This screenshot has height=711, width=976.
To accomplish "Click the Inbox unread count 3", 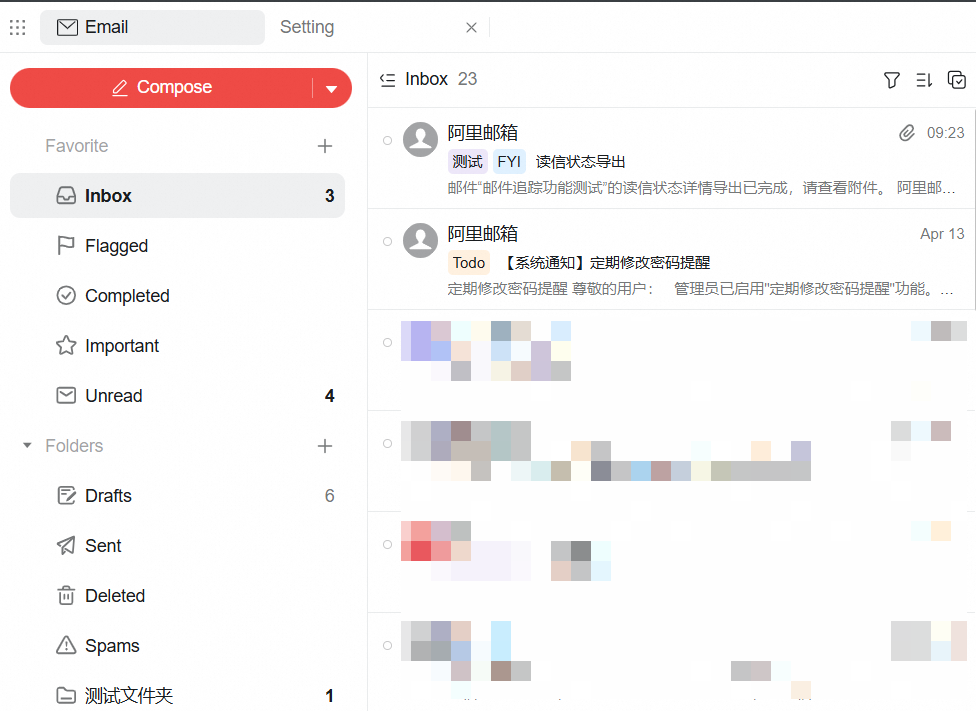I will [329, 196].
